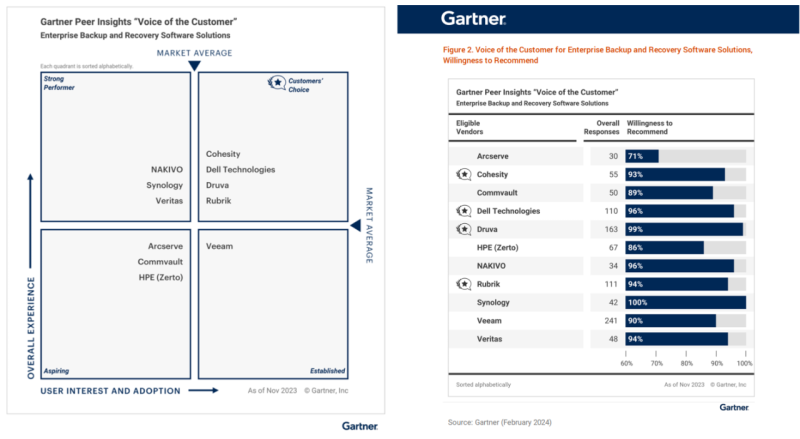
Task: Select Veritas in the Strong Performer quadrant
Action: pyautogui.click(x=169, y=201)
